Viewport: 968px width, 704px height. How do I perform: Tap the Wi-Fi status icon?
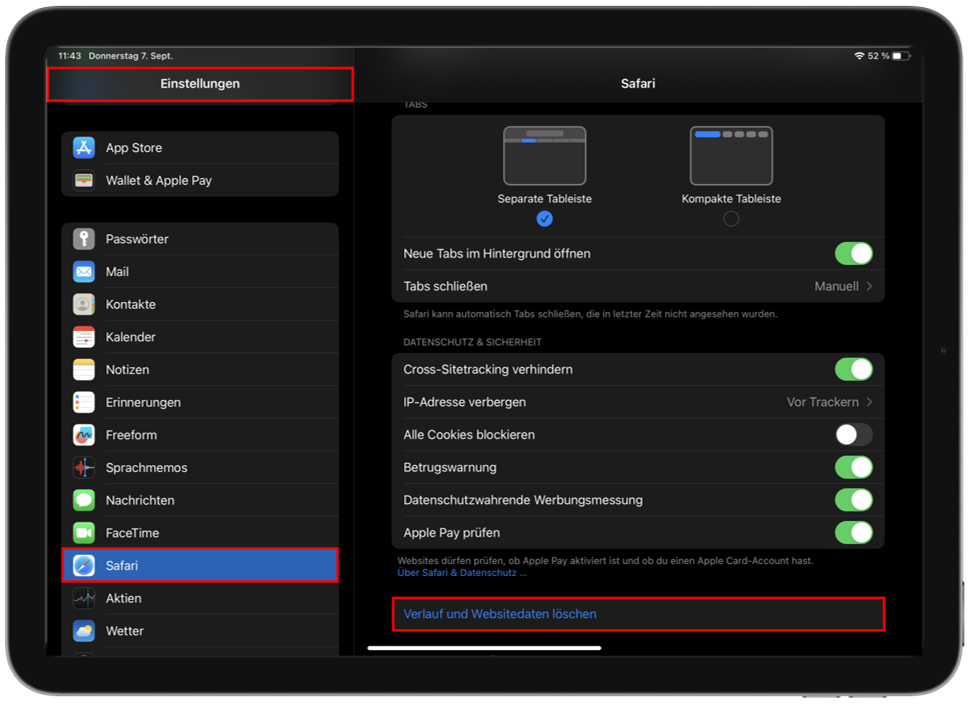859,56
